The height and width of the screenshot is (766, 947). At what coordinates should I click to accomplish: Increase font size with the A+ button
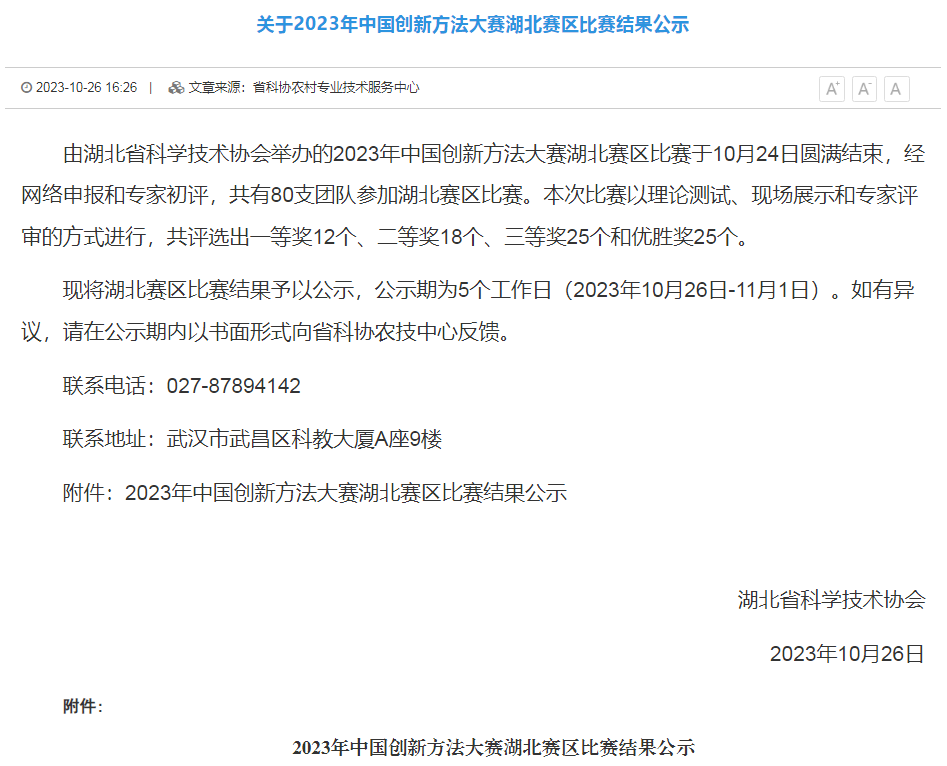pos(832,89)
